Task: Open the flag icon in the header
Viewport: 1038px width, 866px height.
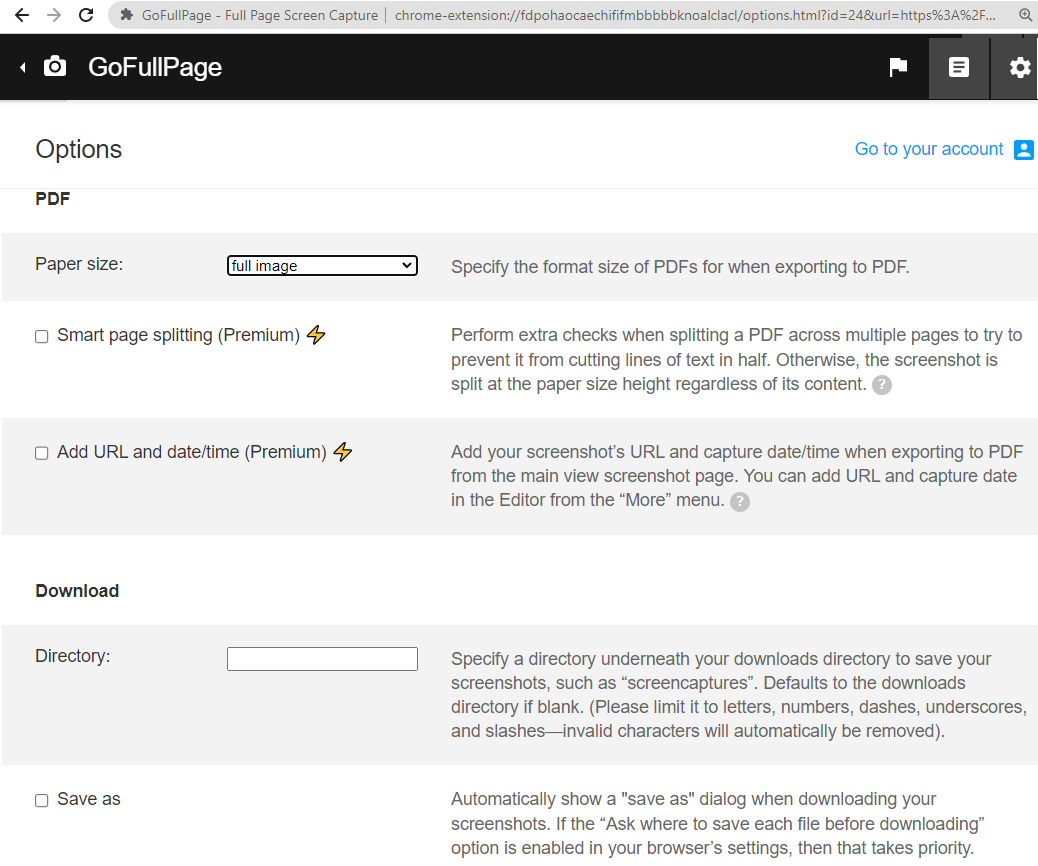Action: (x=898, y=67)
